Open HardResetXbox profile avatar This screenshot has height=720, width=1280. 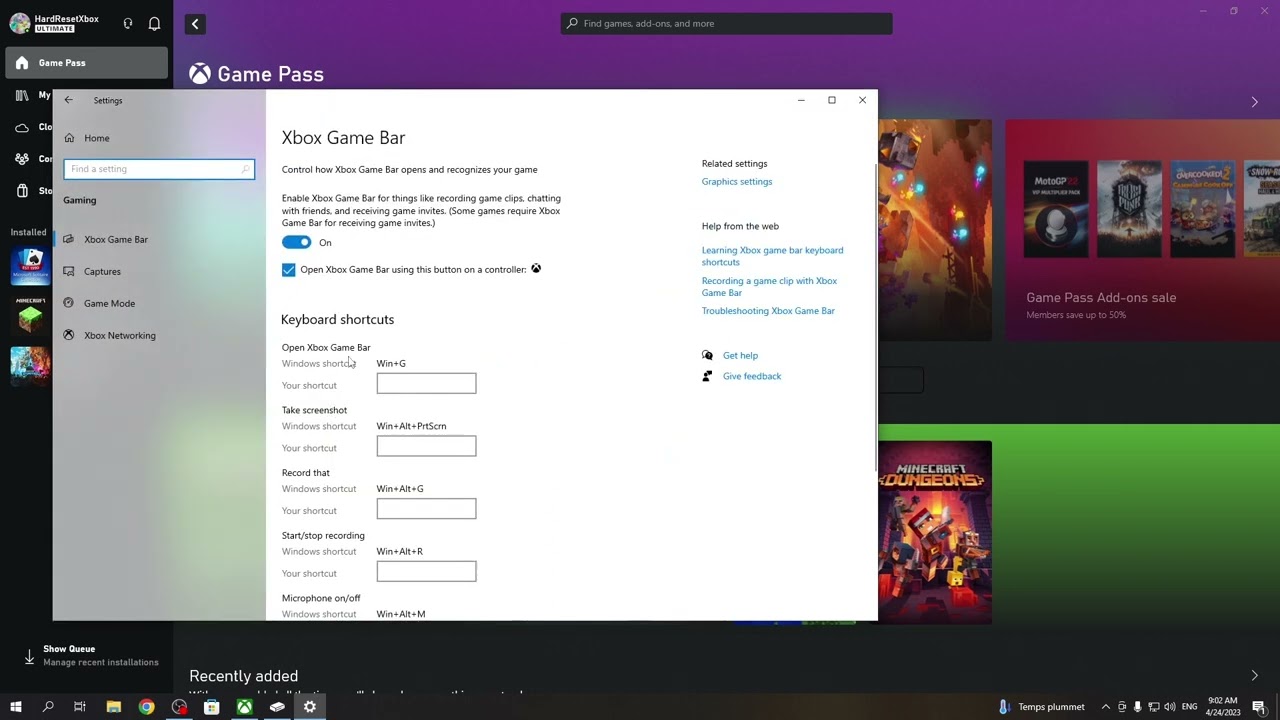pos(20,23)
